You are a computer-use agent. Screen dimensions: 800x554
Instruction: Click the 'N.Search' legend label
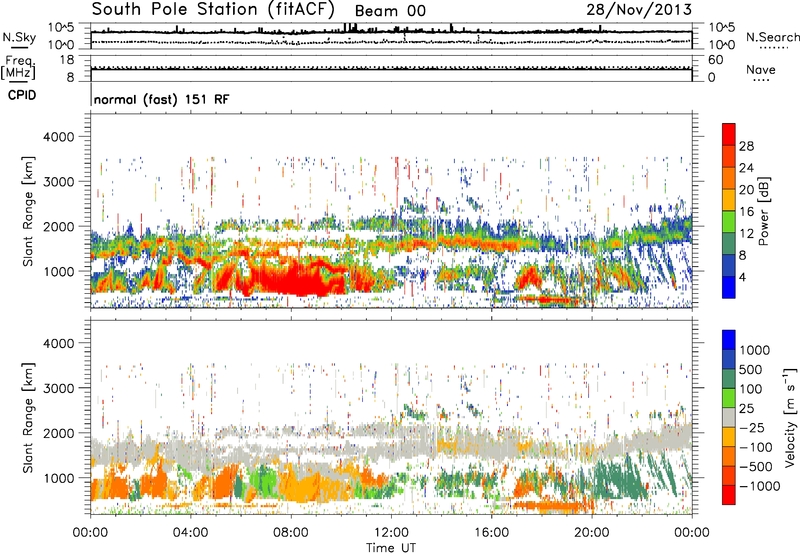click(x=772, y=37)
